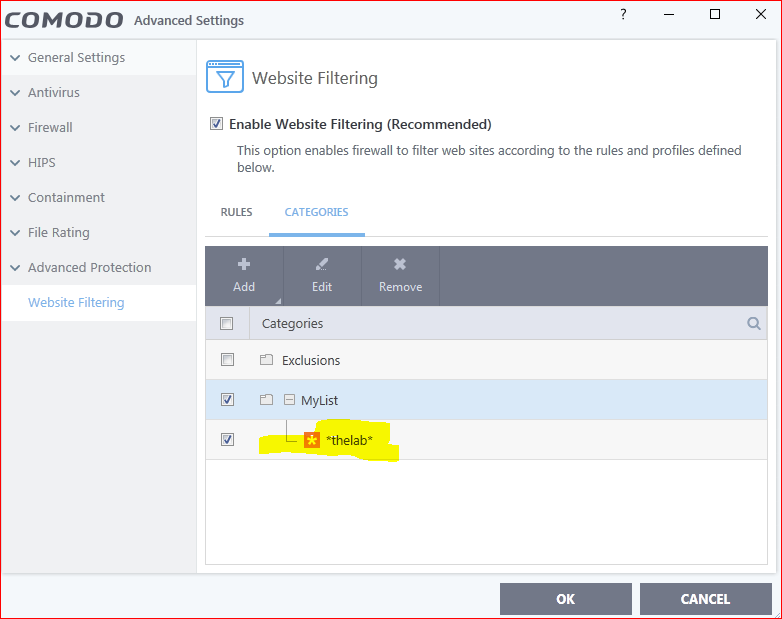The image size is (782, 619).
Task: Click the Add plus icon in toolbar
Action: coord(244,264)
